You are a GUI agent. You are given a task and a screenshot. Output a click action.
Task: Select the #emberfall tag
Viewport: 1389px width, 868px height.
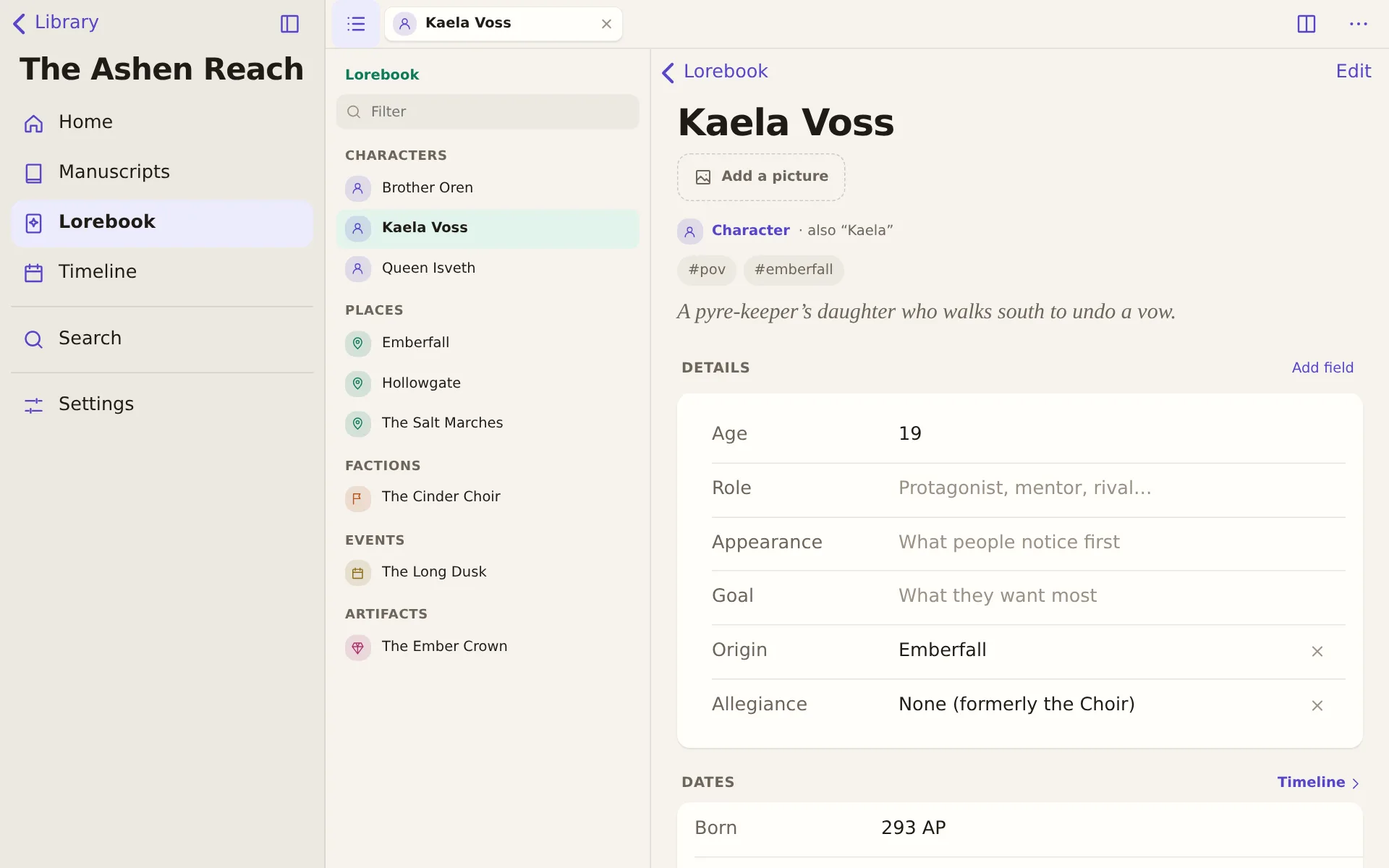(794, 270)
